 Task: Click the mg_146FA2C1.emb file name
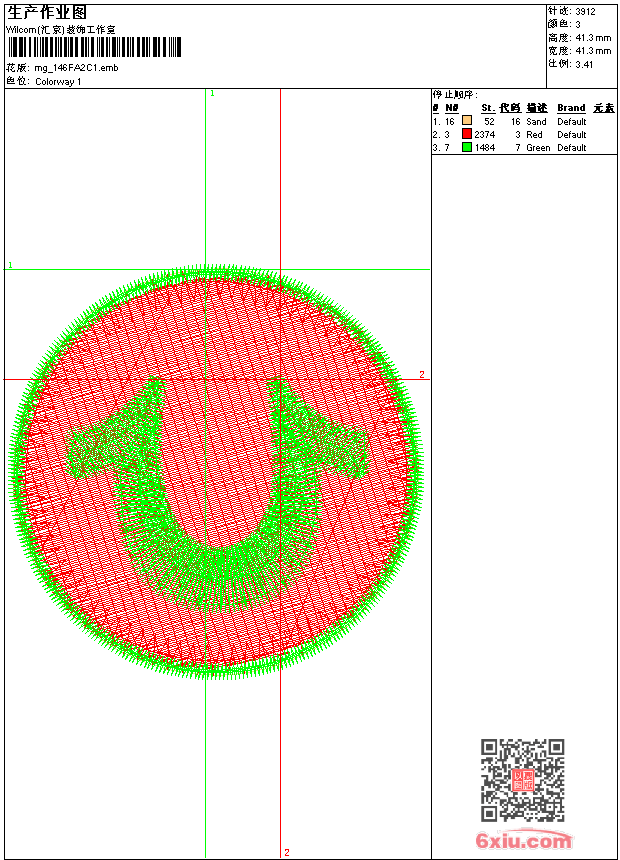[x=76, y=68]
